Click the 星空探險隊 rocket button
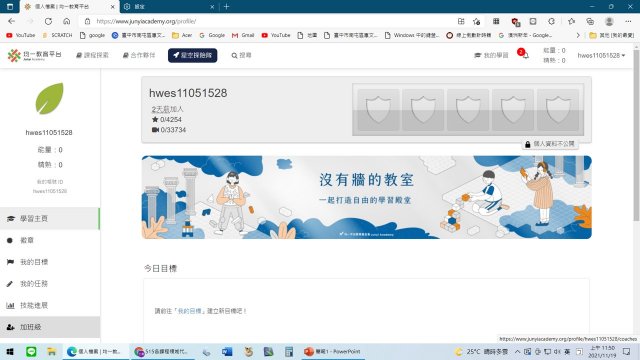Screen dimensions: 640x360 pos(192,55)
